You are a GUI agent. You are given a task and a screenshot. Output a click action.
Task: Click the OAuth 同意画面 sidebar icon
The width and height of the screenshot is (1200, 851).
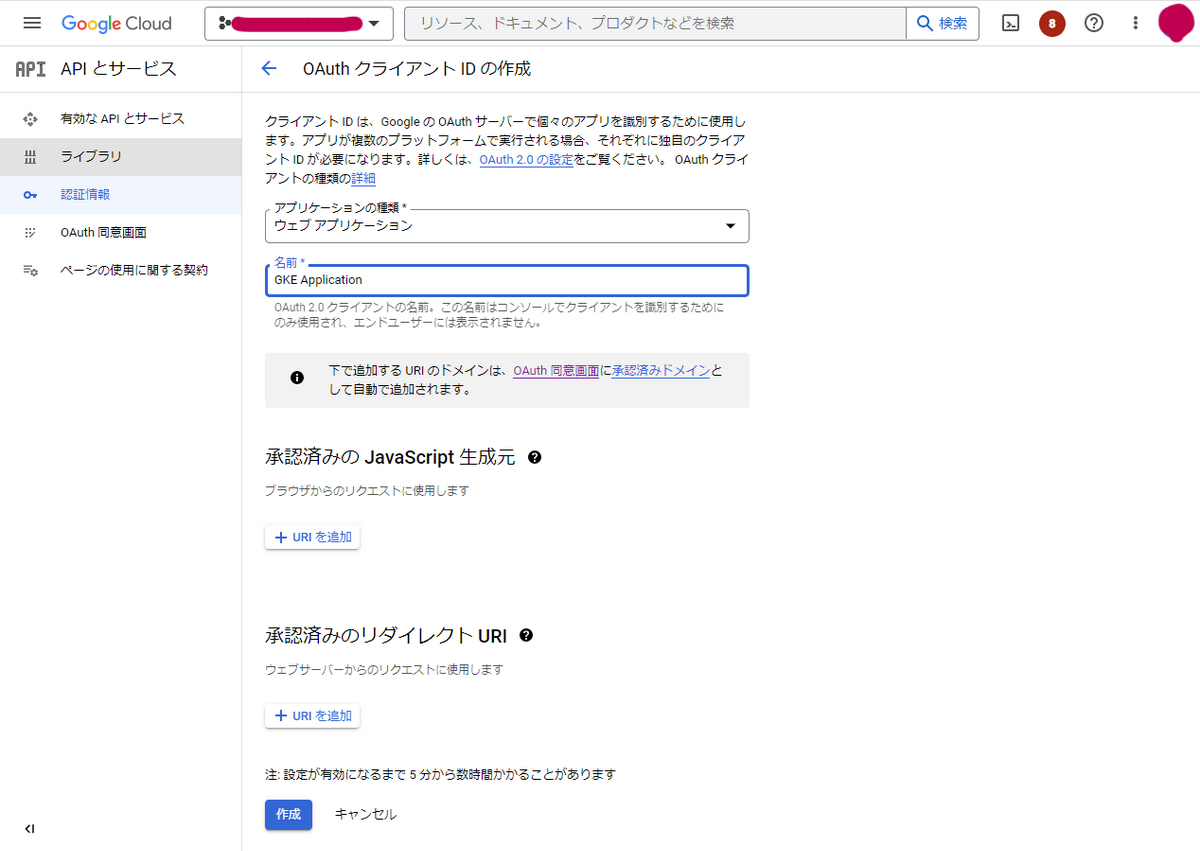[x=30, y=233]
